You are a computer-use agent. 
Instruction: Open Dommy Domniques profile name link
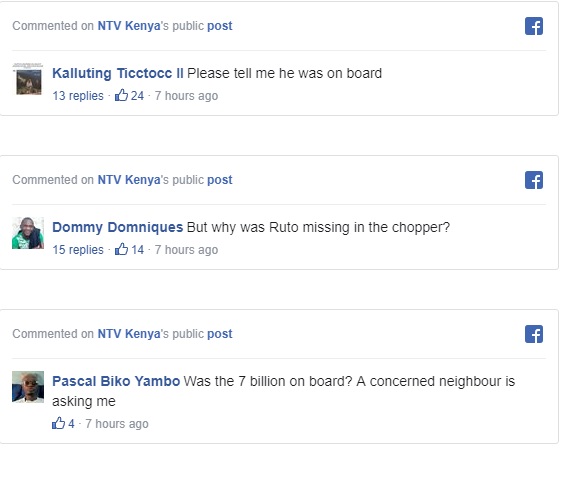coord(117,227)
